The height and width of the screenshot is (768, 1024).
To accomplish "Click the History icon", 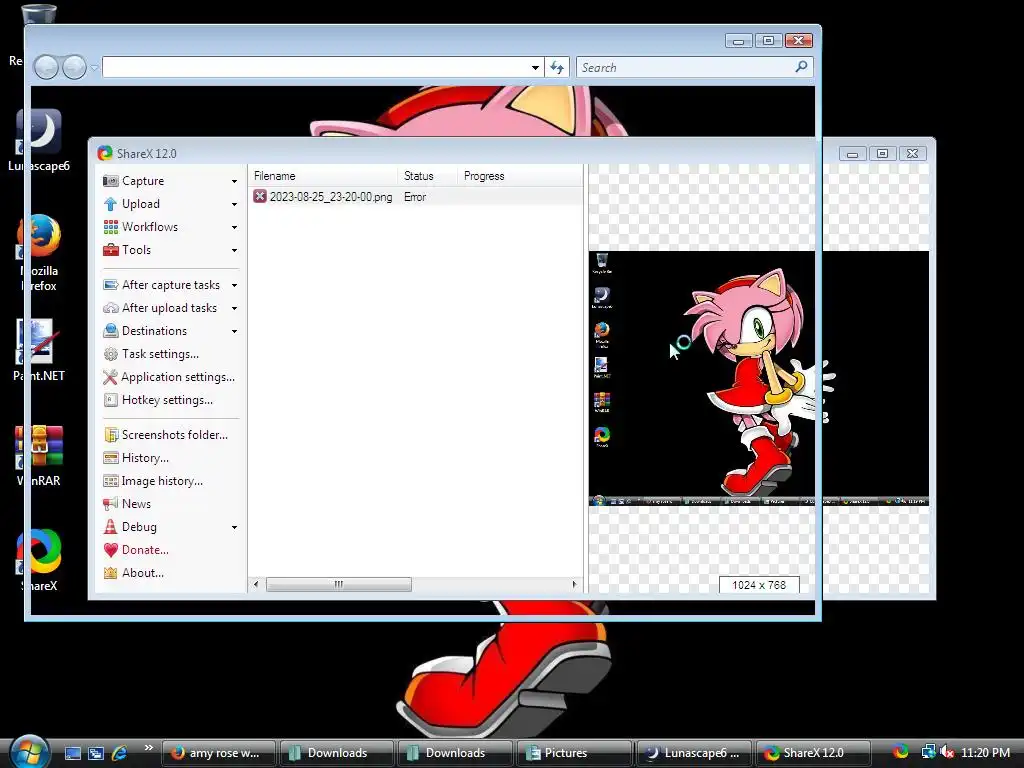I will (x=110, y=458).
